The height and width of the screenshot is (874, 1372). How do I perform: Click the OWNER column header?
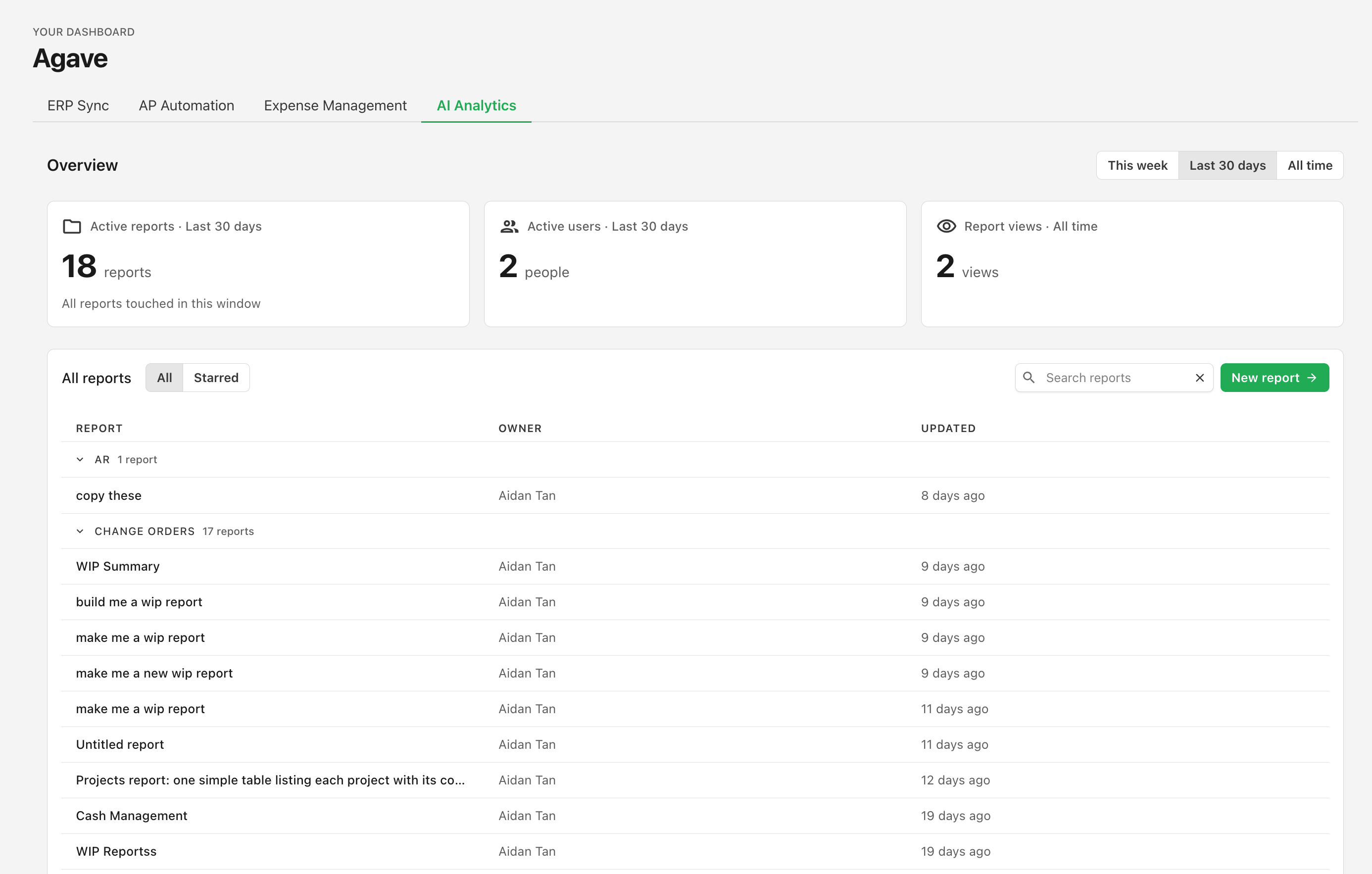[520, 429]
